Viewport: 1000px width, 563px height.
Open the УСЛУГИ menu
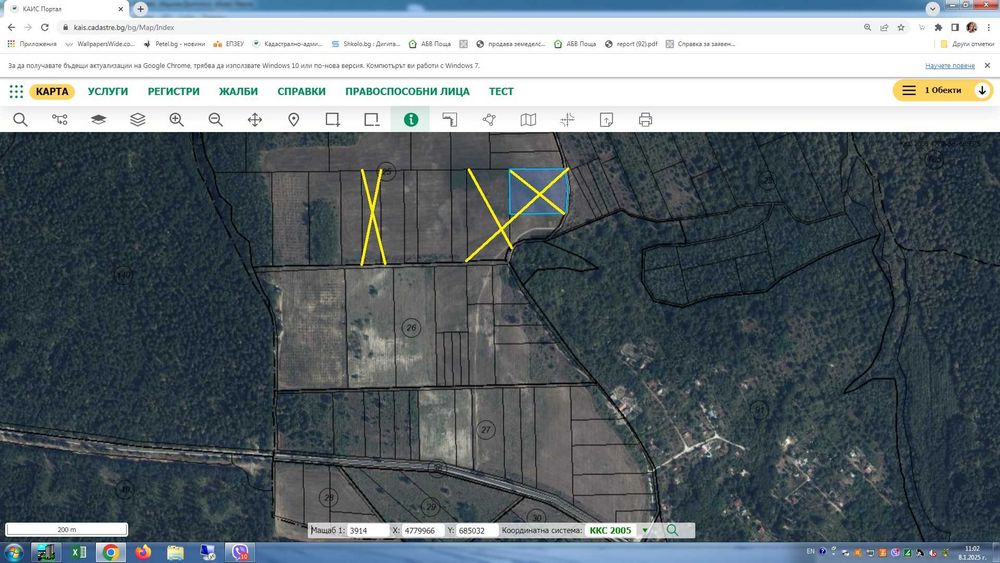(x=108, y=91)
